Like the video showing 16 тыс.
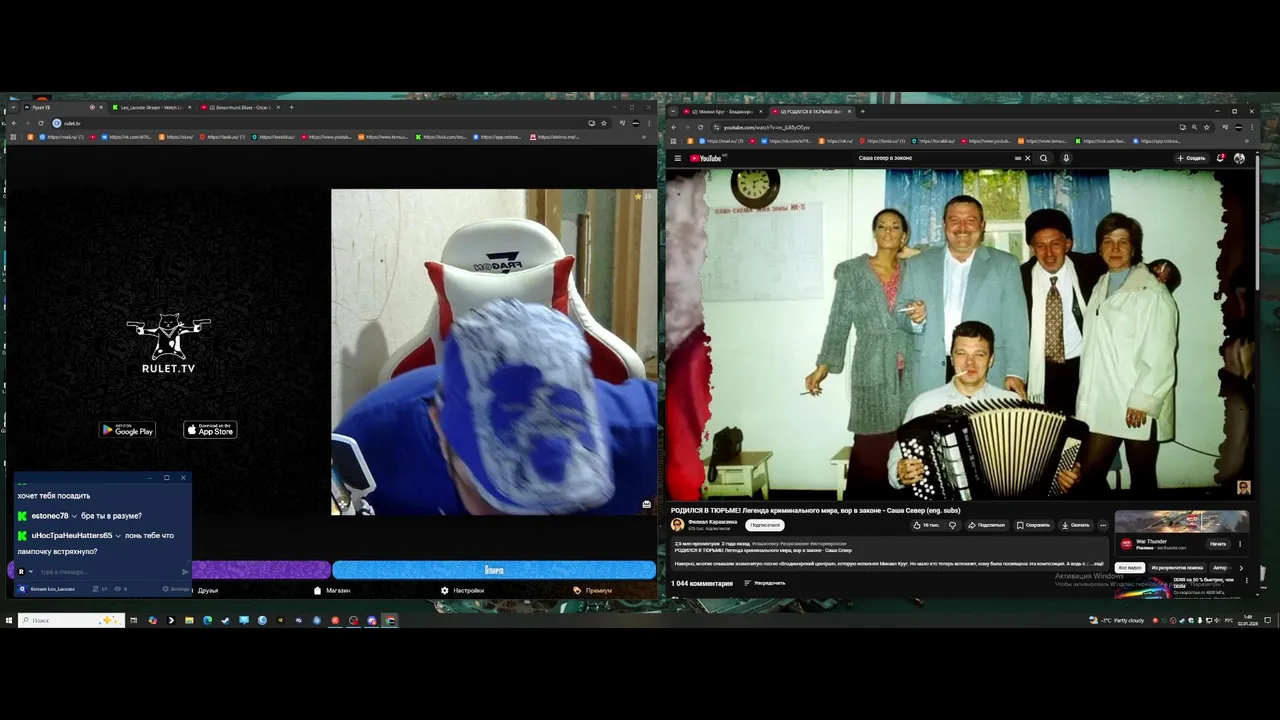Image resolution: width=1280 pixels, height=720 pixels. coord(926,525)
